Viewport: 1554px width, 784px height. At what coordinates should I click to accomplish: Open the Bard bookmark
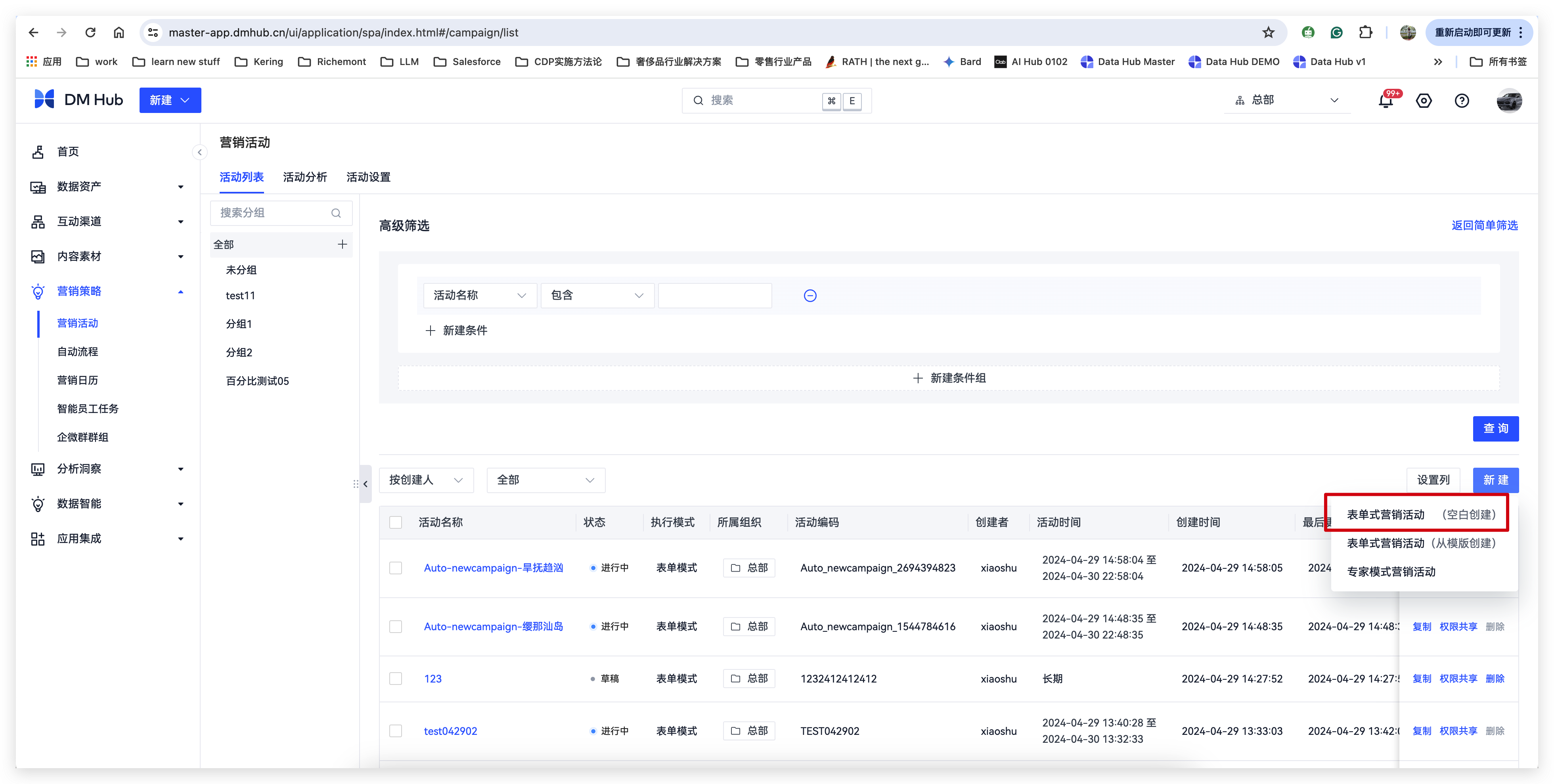pos(962,61)
